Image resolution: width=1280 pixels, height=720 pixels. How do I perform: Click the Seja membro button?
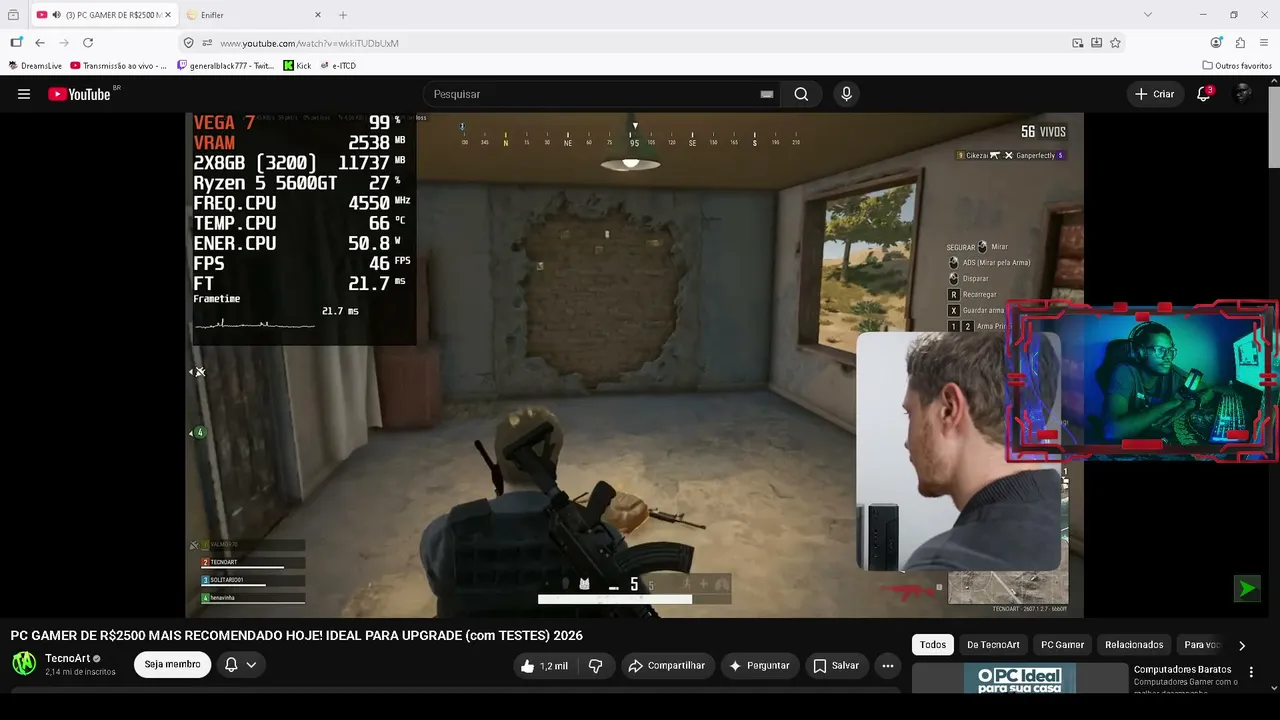(x=172, y=664)
